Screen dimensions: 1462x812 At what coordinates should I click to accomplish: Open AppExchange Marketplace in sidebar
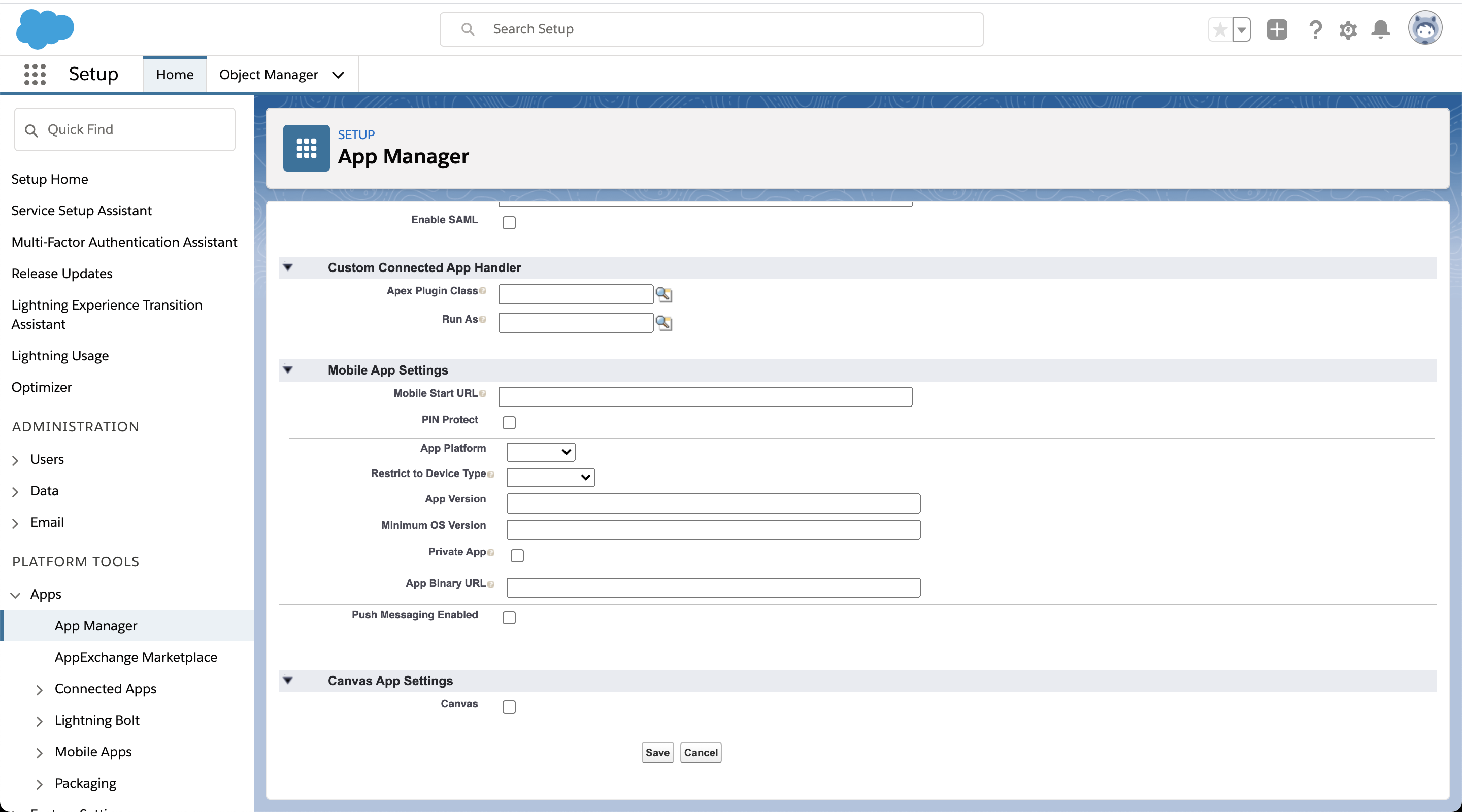(x=136, y=657)
